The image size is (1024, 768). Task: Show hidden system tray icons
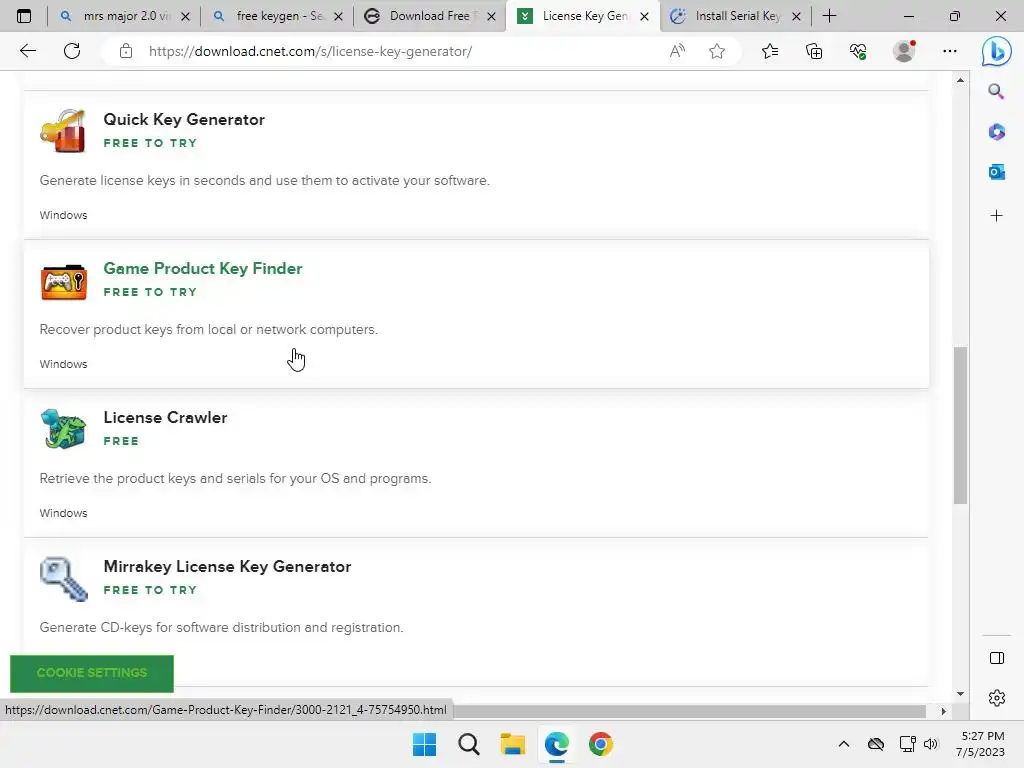[x=844, y=744]
